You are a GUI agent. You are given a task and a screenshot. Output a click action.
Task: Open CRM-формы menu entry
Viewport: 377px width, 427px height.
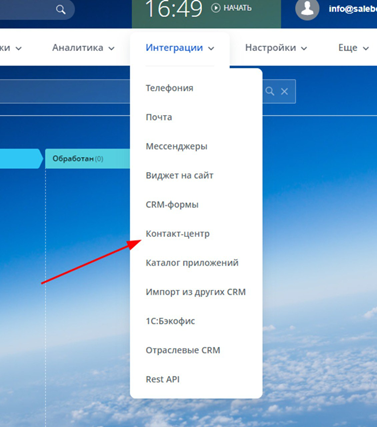point(172,204)
